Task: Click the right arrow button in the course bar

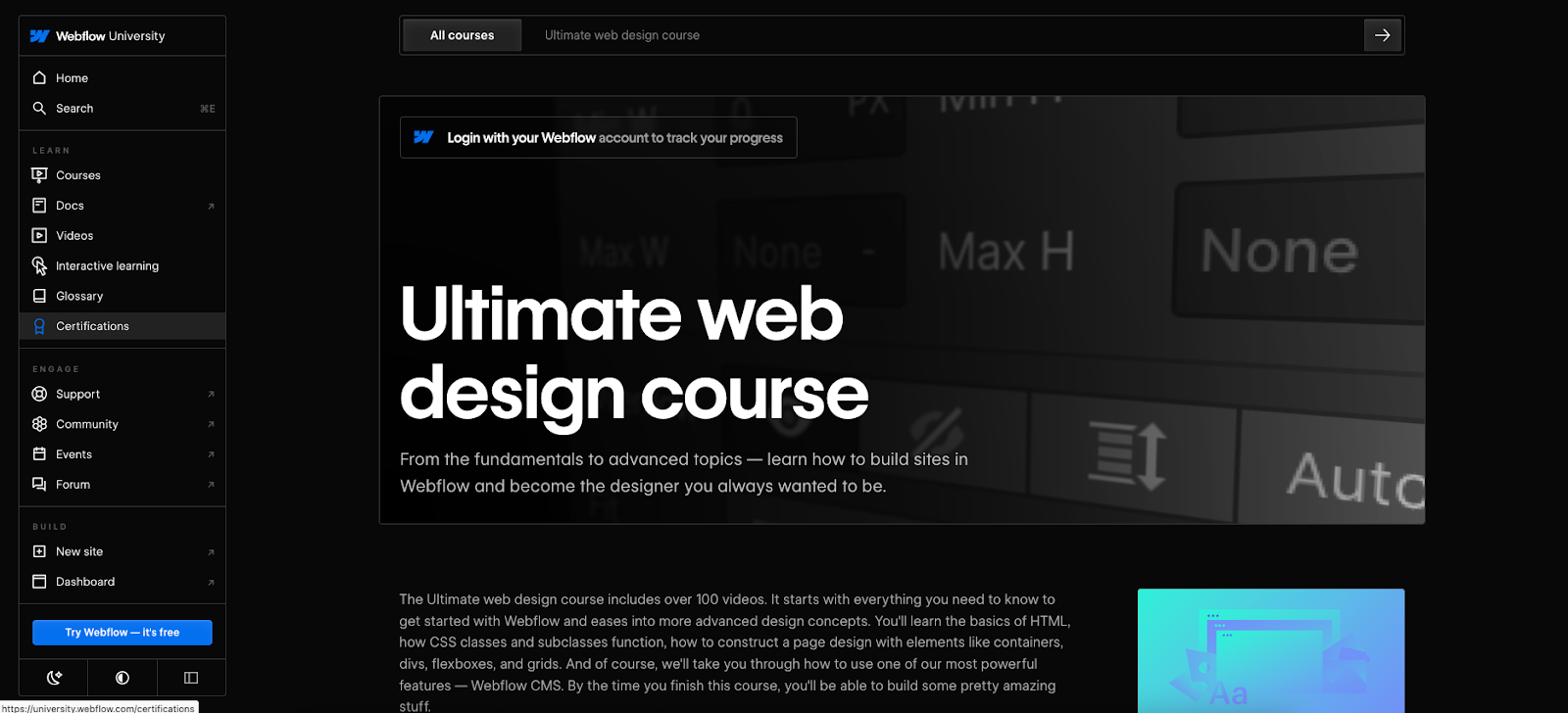Action: [x=1382, y=35]
